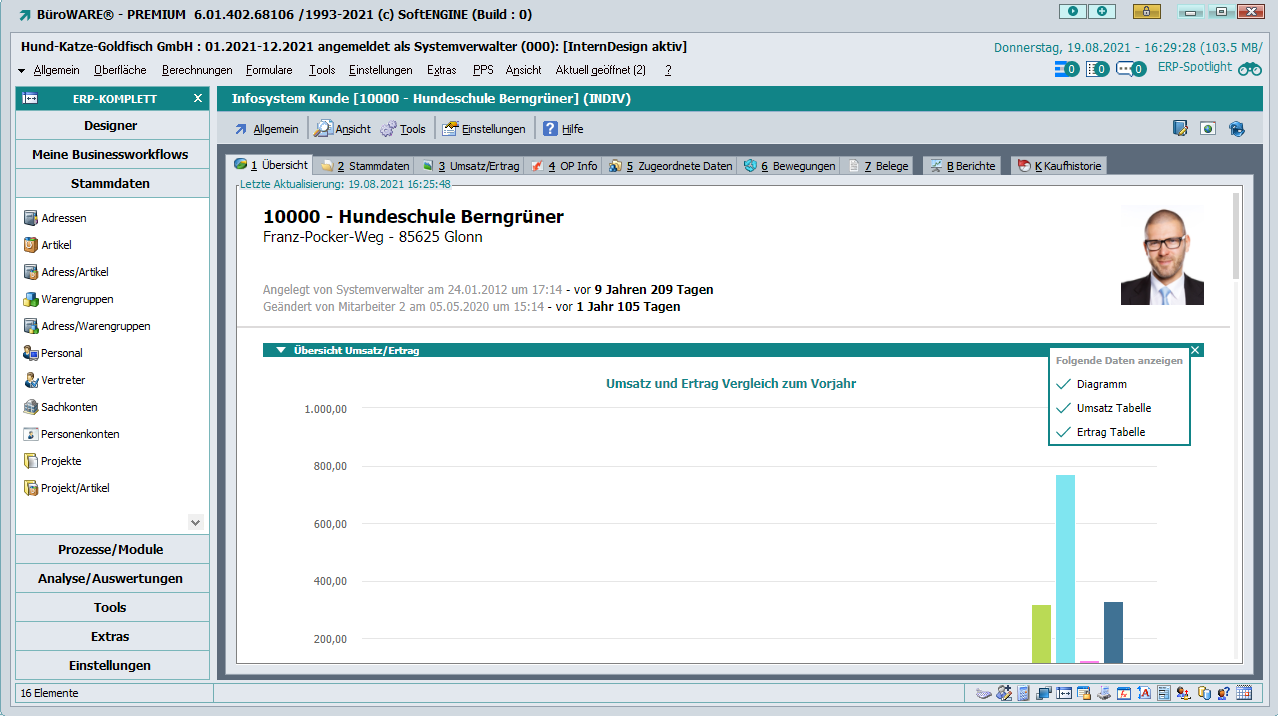Image resolution: width=1278 pixels, height=716 pixels.
Task: Open Adressen in the Stammdaten list
Action: pyautogui.click(x=63, y=218)
